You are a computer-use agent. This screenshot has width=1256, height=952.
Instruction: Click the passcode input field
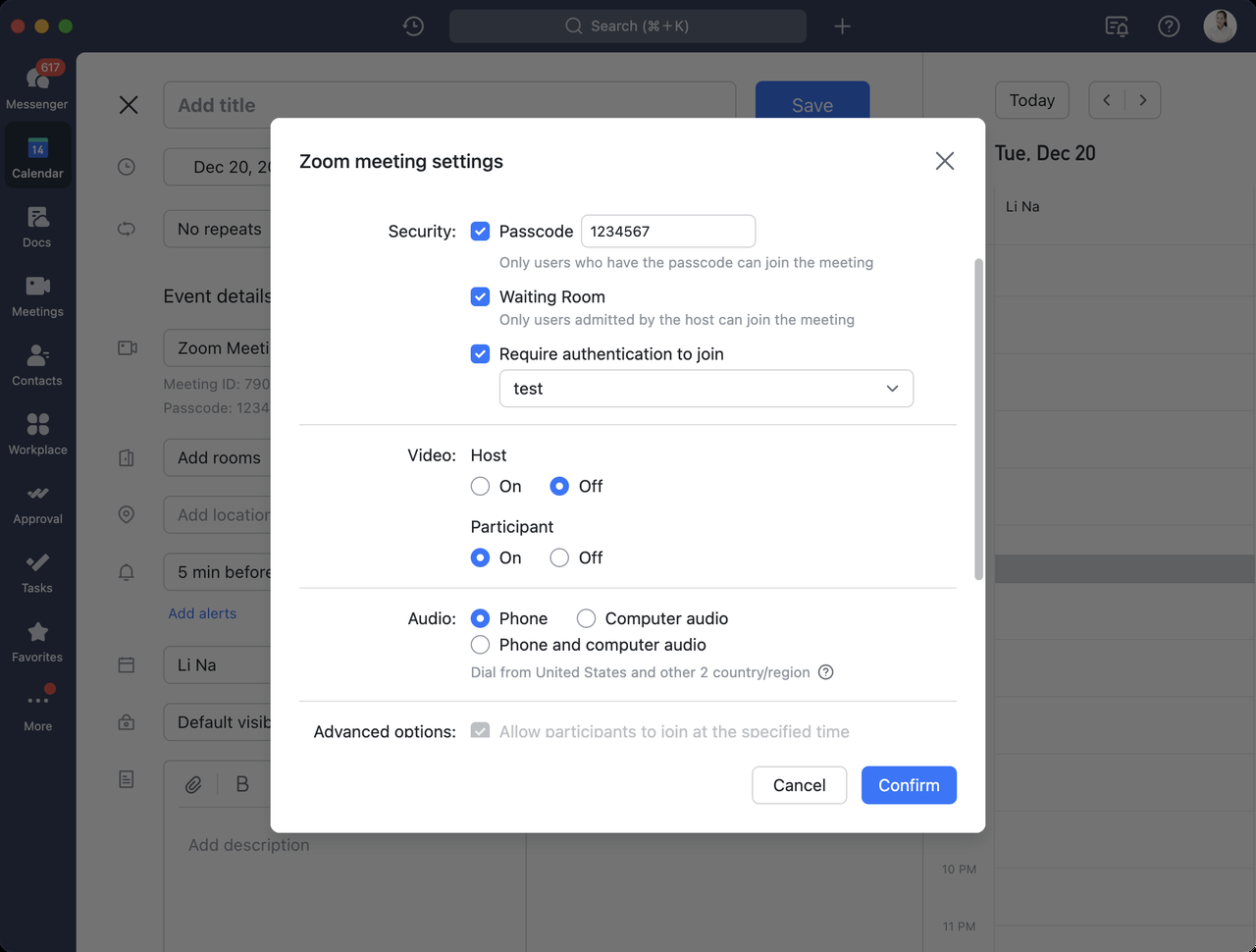pyautogui.click(x=668, y=232)
